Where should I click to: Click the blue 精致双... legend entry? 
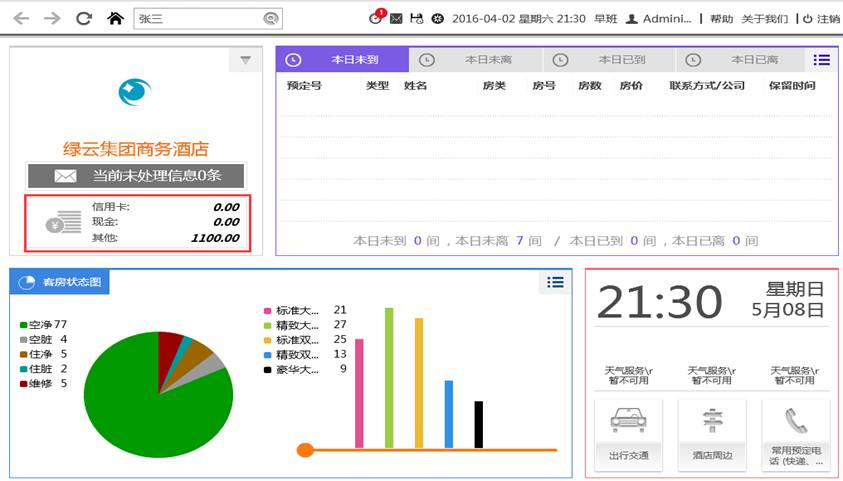coord(305,354)
